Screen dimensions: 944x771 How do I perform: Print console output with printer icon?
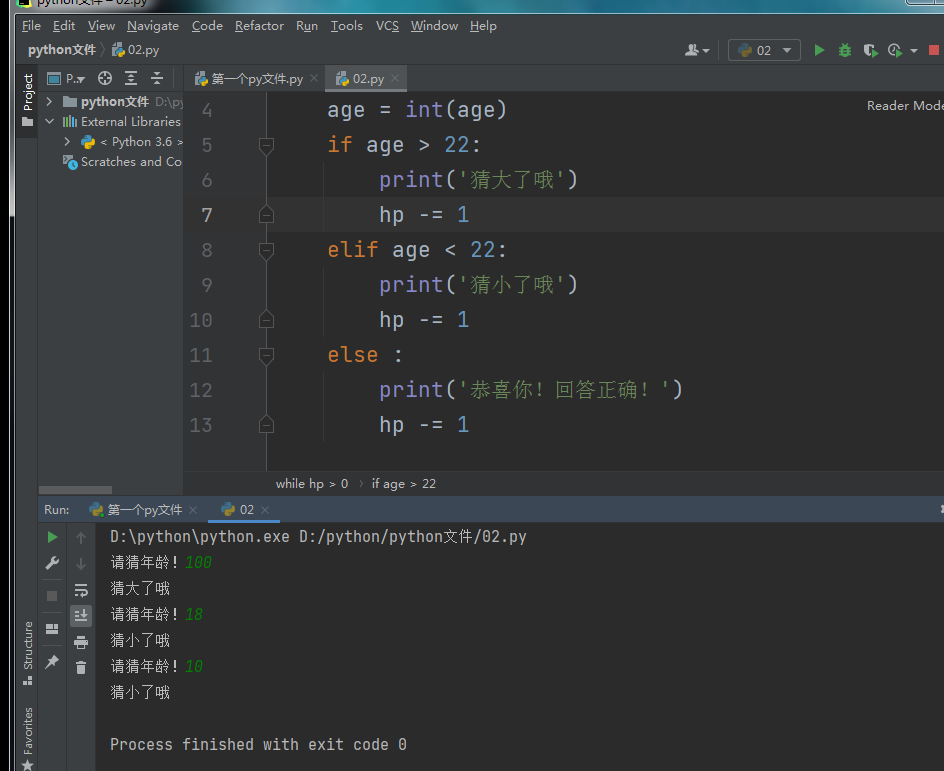[x=81, y=642]
